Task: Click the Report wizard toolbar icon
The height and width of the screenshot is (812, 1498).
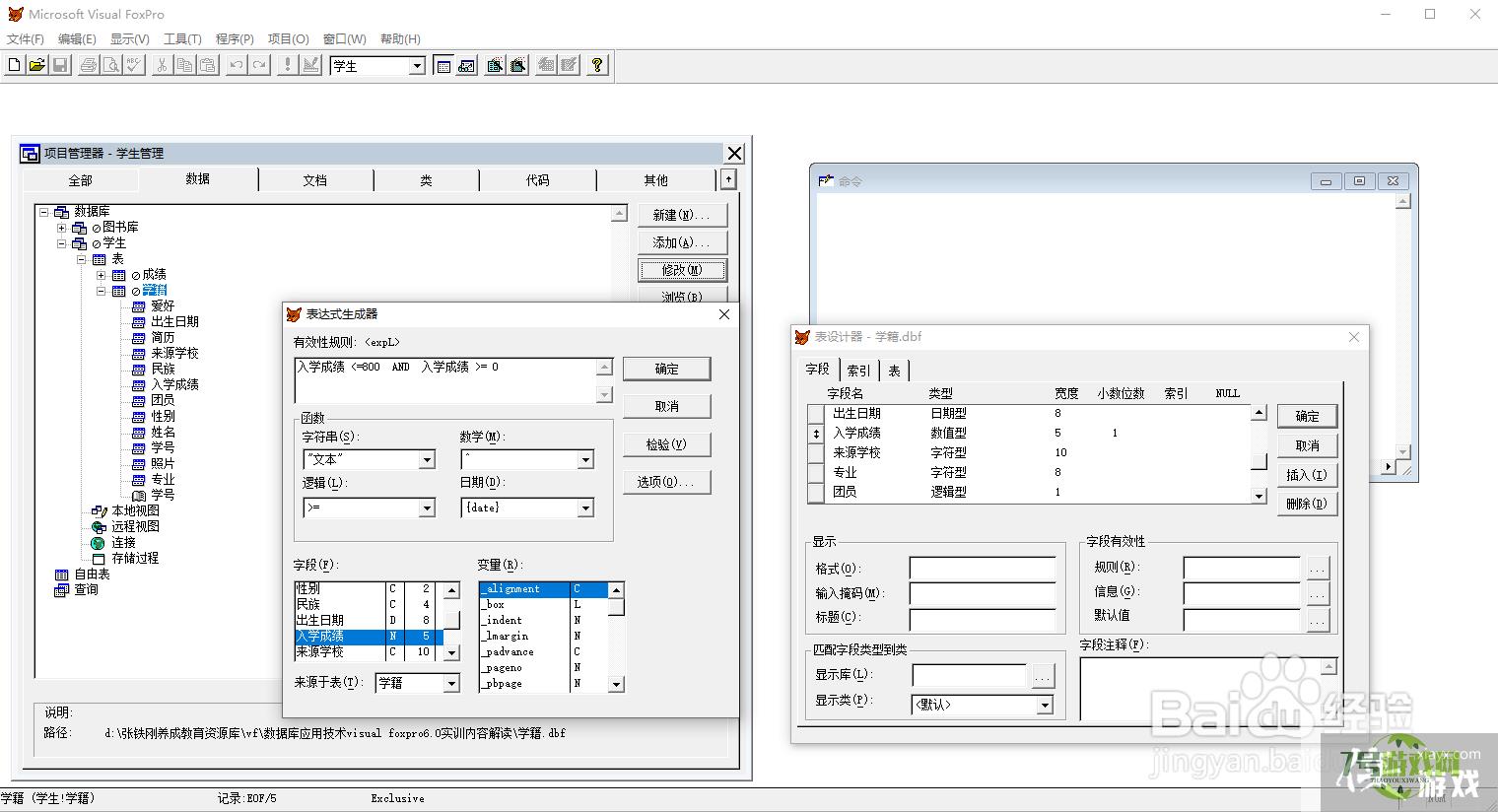Action: click(x=517, y=65)
